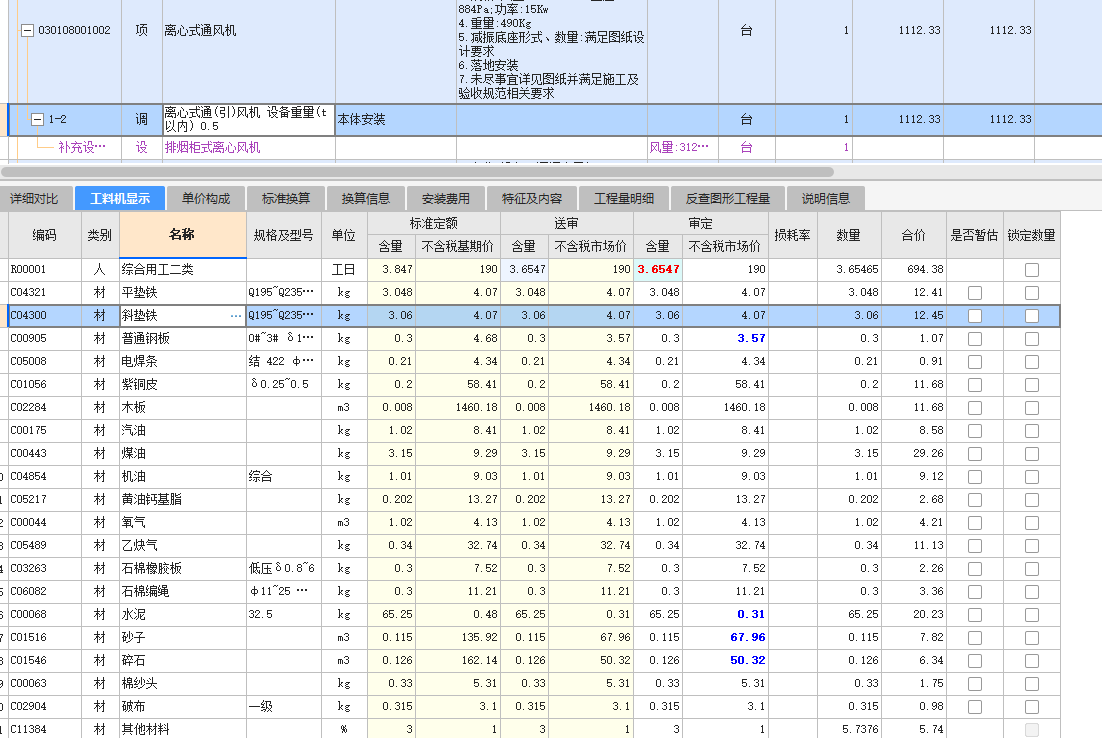Open the 单价构成 tab
The height and width of the screenshot is (738, 1102).
(206, 199)
